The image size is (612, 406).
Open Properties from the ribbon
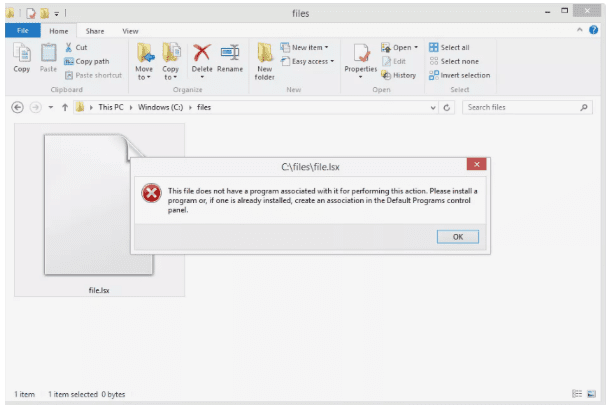click(360, 58)
